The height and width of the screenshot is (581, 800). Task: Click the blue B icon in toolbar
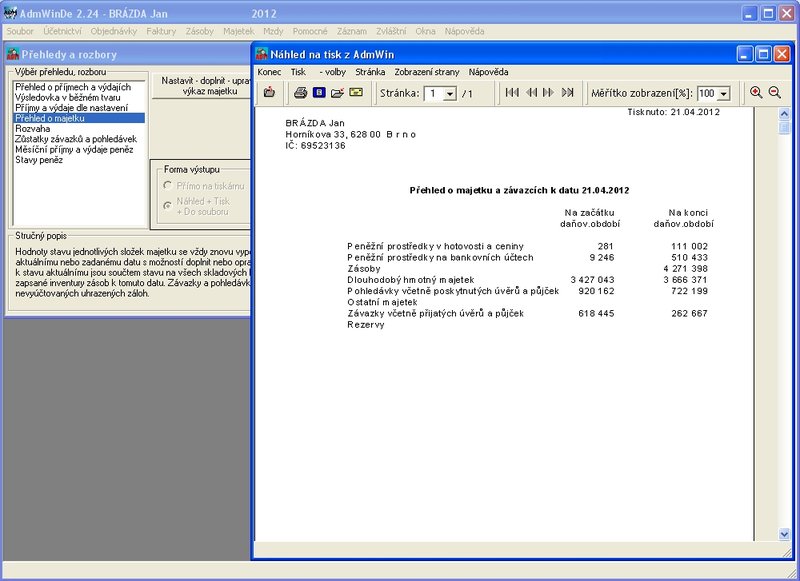tap(319, 92)
